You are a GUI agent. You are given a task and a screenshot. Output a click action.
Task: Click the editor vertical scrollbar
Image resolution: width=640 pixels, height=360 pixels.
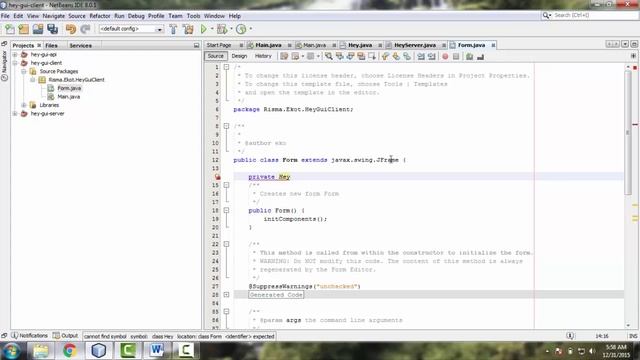pyautogui.click(x=628, y=132)
